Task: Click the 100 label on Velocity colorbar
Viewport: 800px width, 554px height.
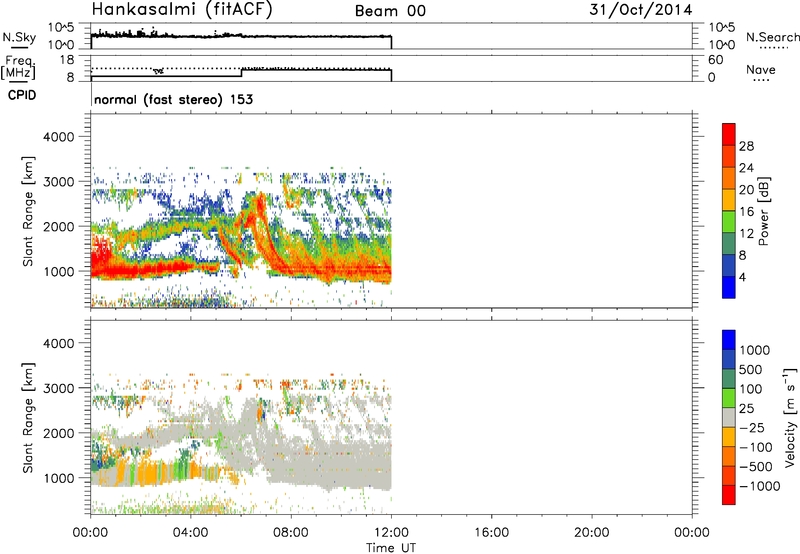Action: pyautogui.click(x=750, y=389)
